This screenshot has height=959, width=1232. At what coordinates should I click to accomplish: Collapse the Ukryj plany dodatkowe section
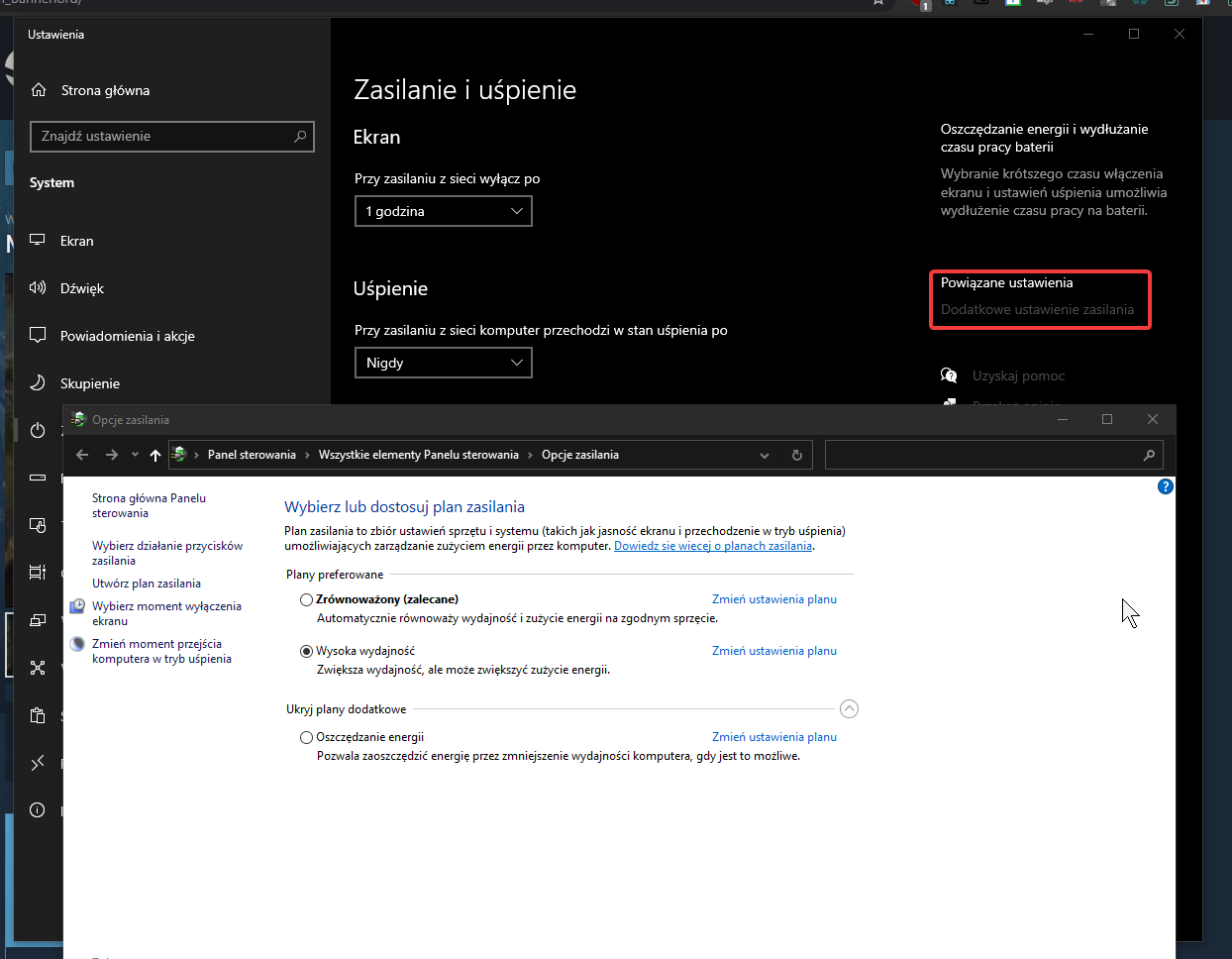pos(849,709)
